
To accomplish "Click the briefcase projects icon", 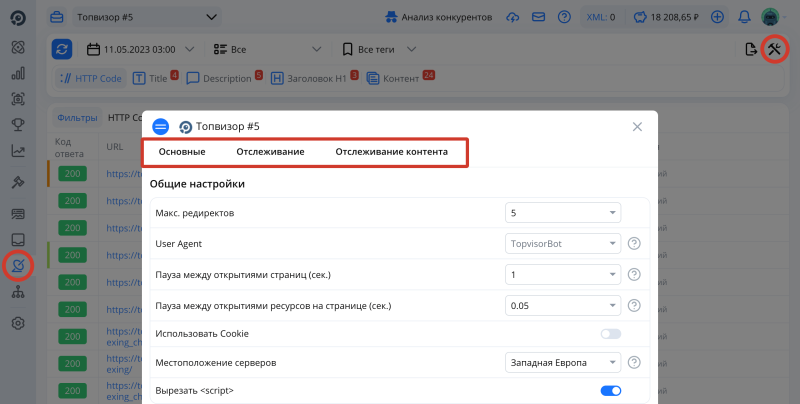I will pos(57,17).
